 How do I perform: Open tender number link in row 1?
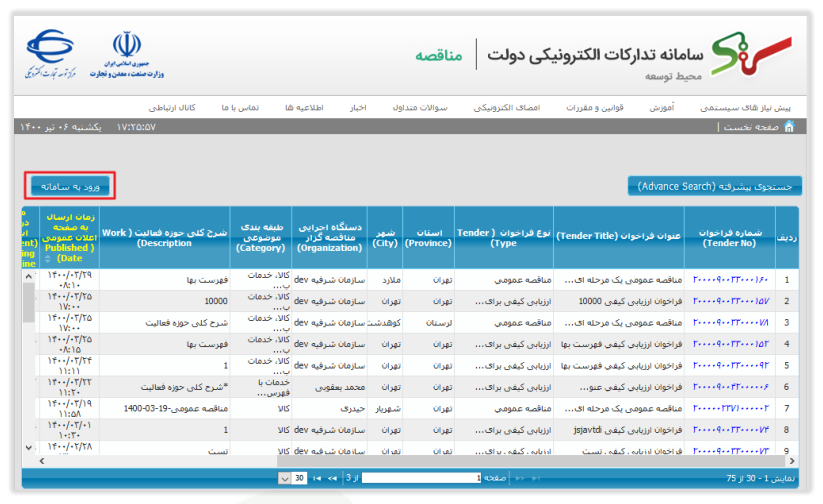click(x=730, y=280)
